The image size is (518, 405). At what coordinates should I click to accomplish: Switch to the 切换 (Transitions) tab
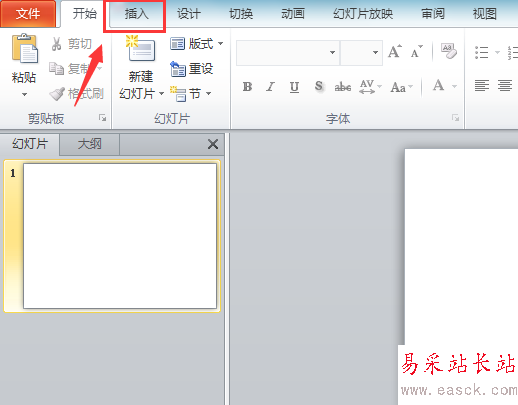(241, 14)
